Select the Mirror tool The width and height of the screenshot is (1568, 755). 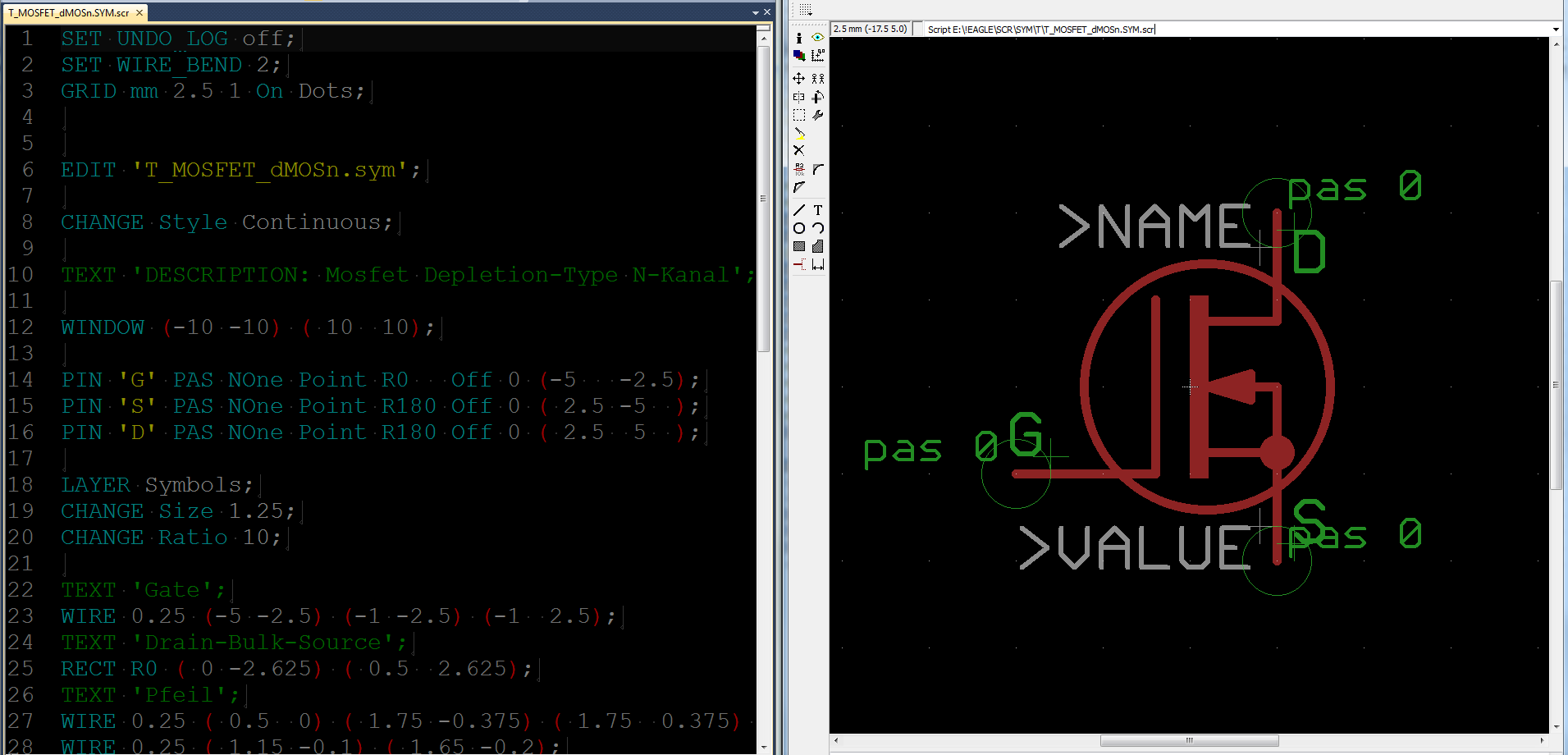[x=799, y=97]
